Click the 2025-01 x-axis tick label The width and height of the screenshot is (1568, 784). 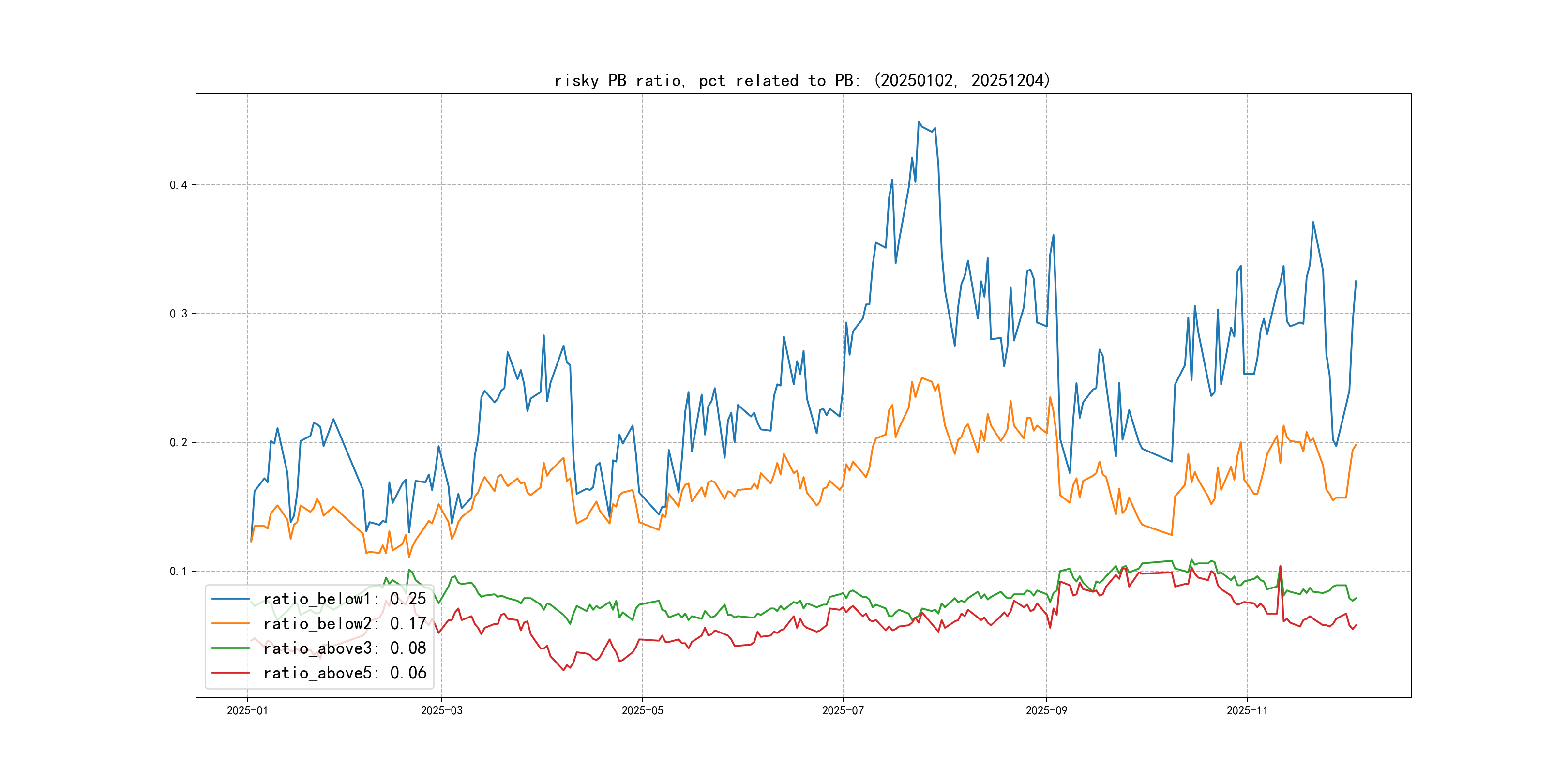coord(247,710)
